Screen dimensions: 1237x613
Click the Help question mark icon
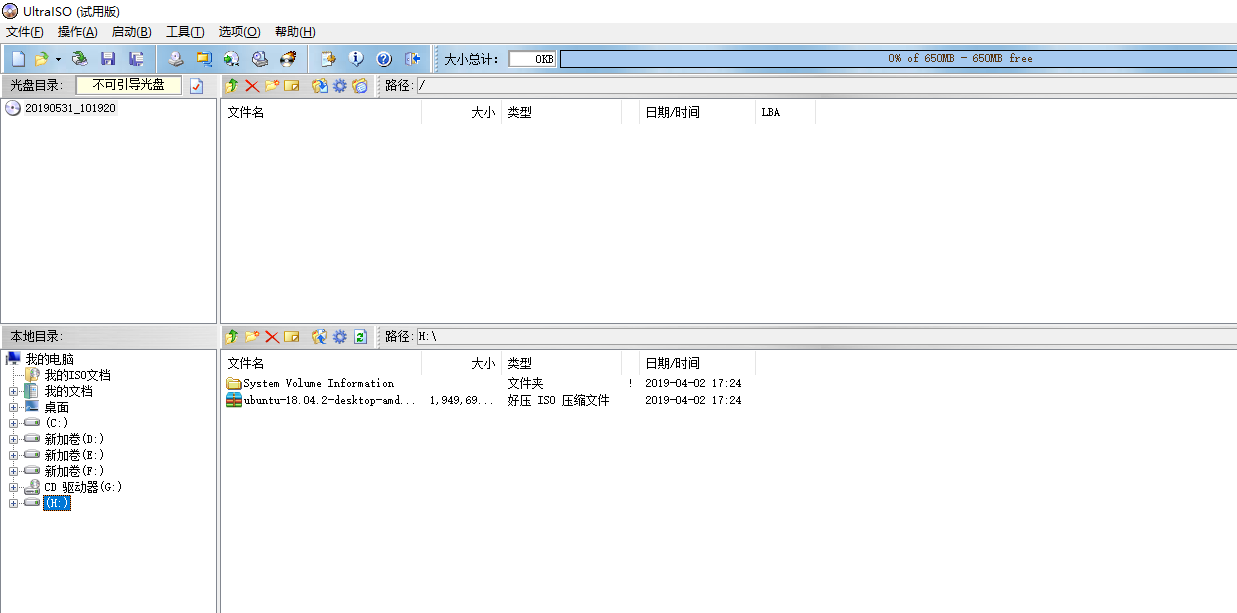tap(383, 59)
